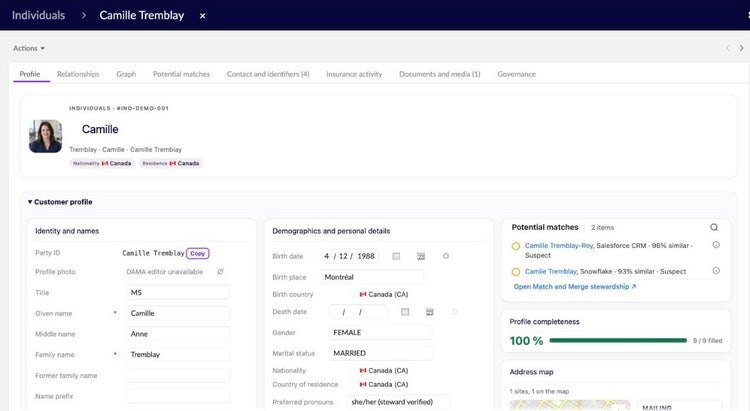Click the Nationality Canada (CA) value
Image resolution: width=750 pixels, height=411 pixels.
pyautogui.click(x=384, y=370)
